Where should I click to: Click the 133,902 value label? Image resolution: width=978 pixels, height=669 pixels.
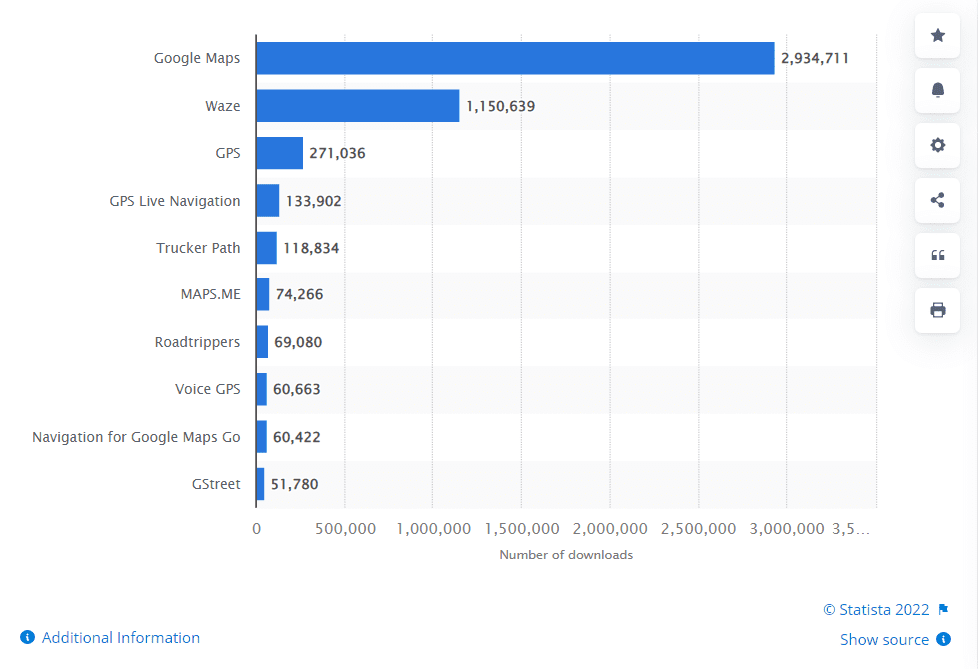tap(314, 201)
